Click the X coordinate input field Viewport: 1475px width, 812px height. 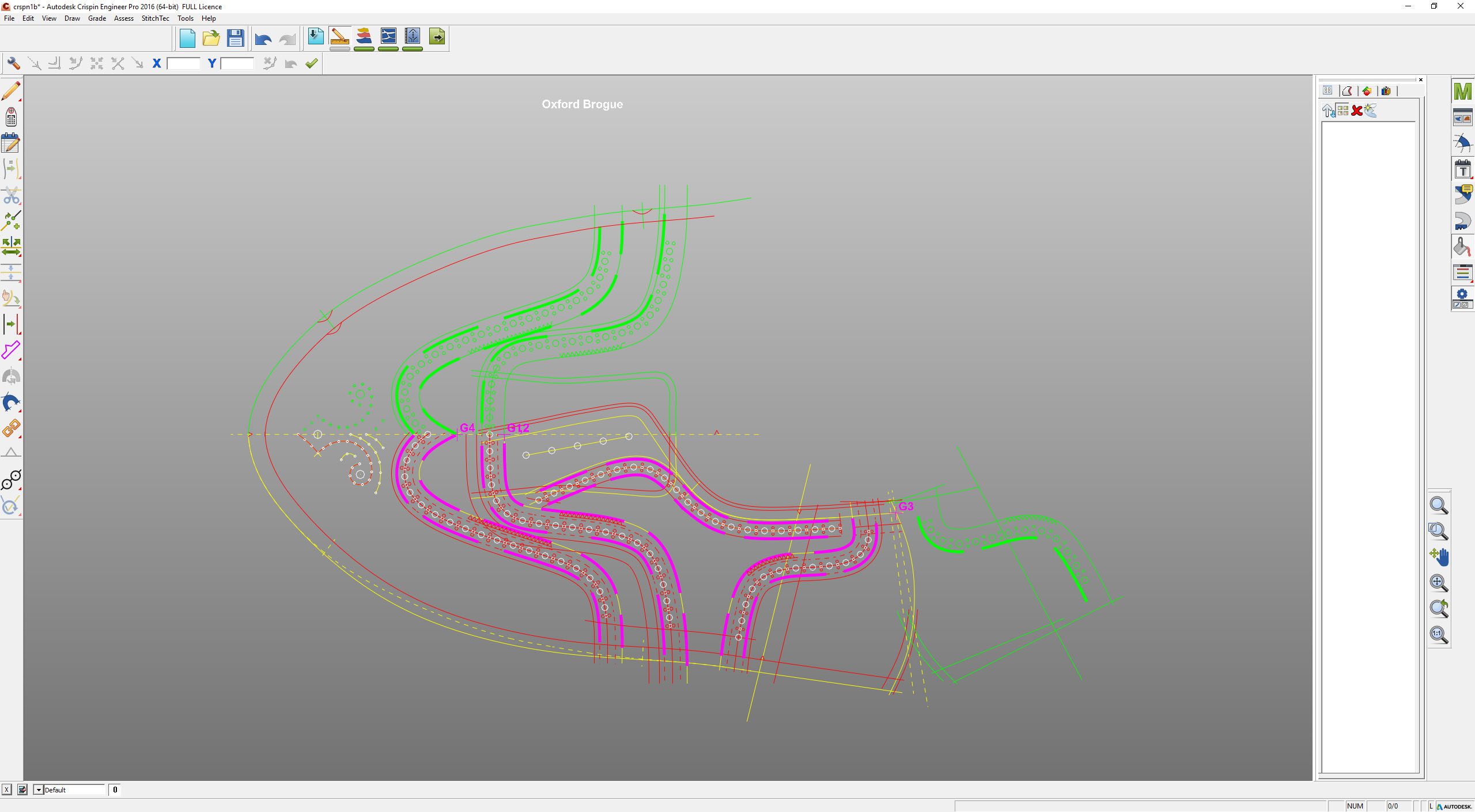tap(183, 63)
